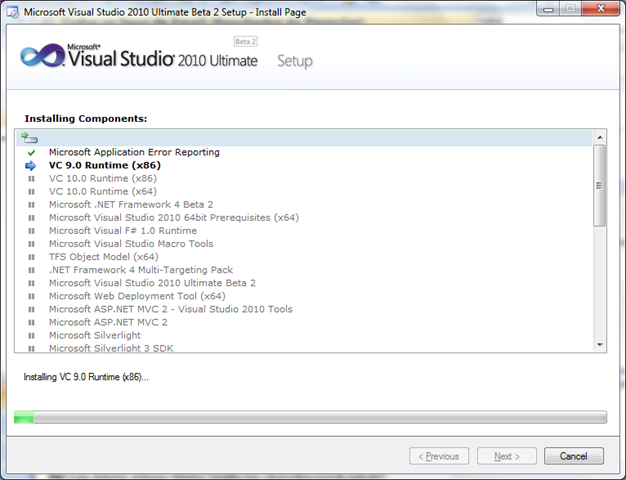626x480 pixels.
Task: Click the Next button
Action: 507,456
